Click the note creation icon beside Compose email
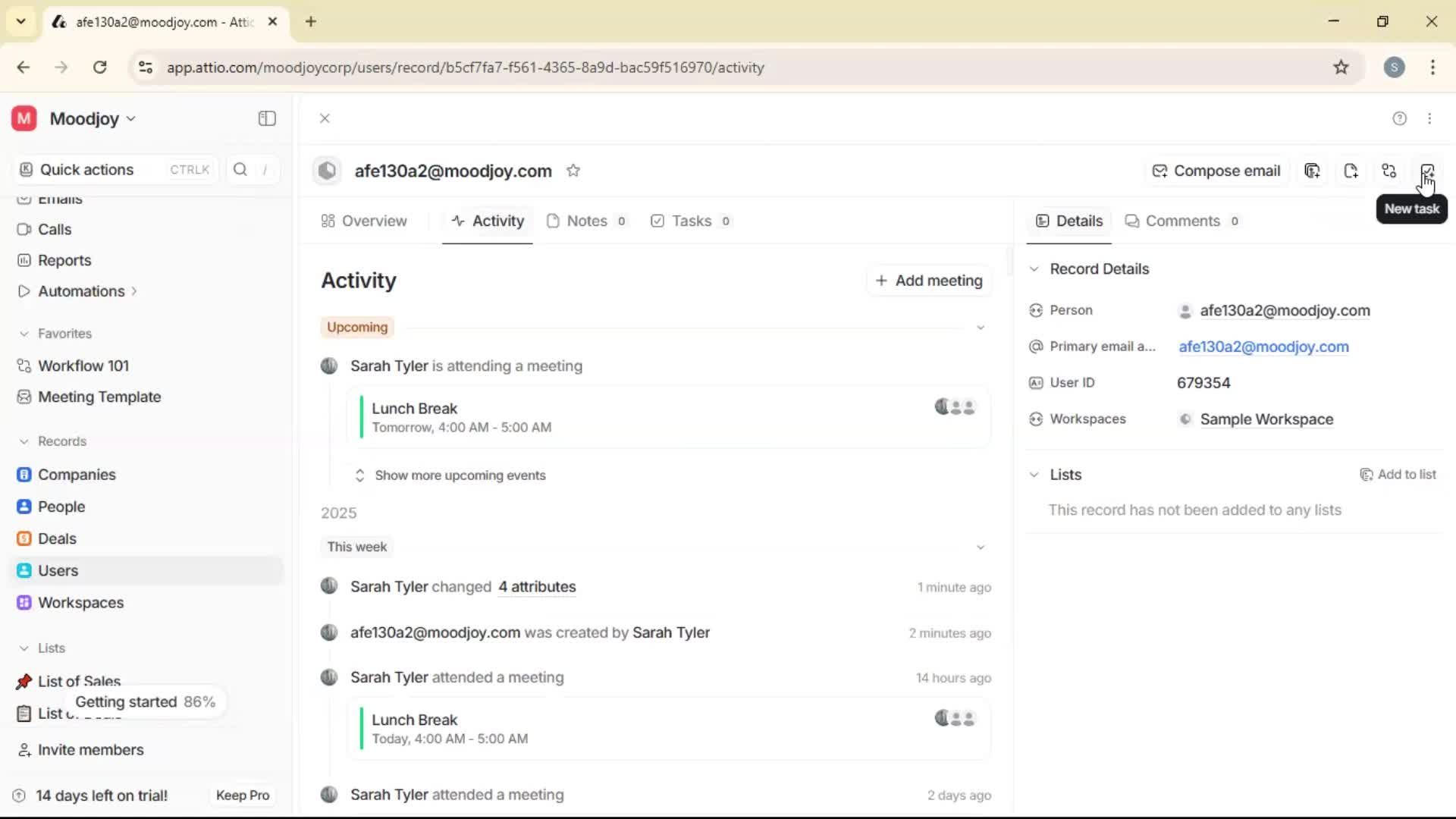 (1313, 171)
